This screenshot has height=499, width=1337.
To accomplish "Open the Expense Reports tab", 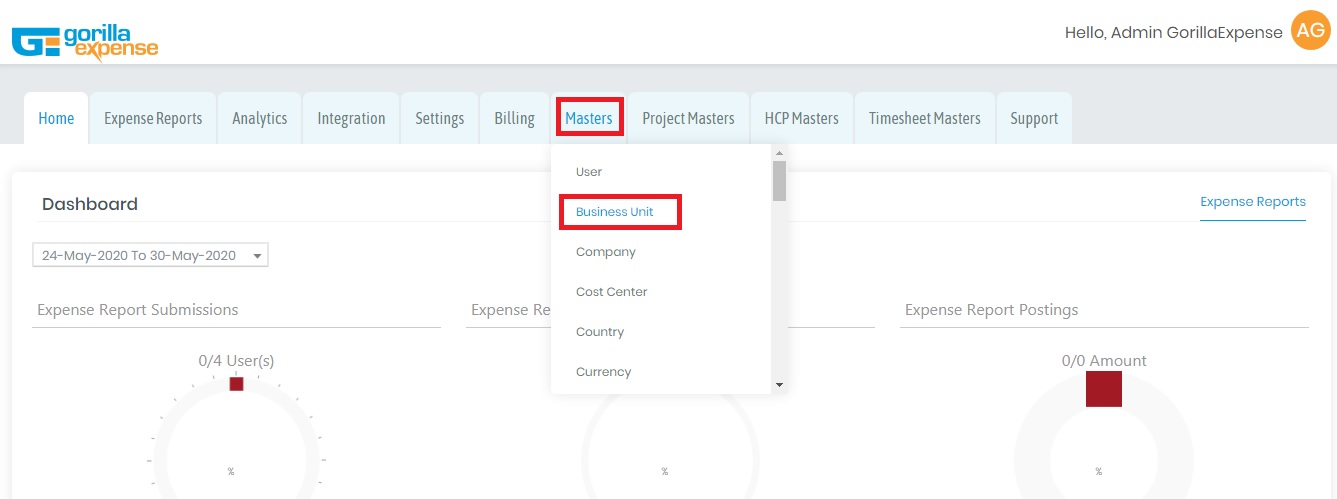I will point(153,118).
